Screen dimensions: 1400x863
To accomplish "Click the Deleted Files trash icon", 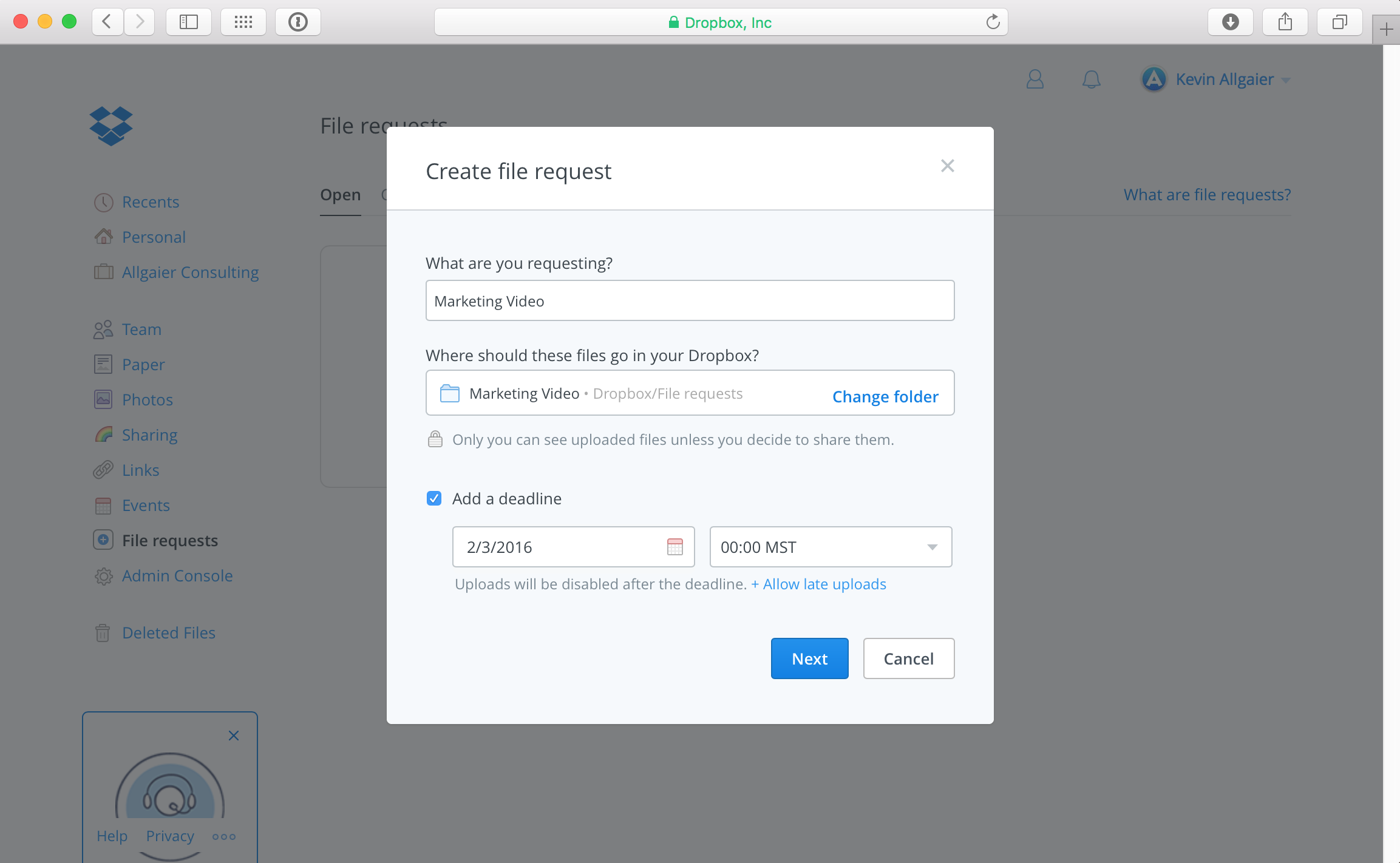I will (103, 633).
